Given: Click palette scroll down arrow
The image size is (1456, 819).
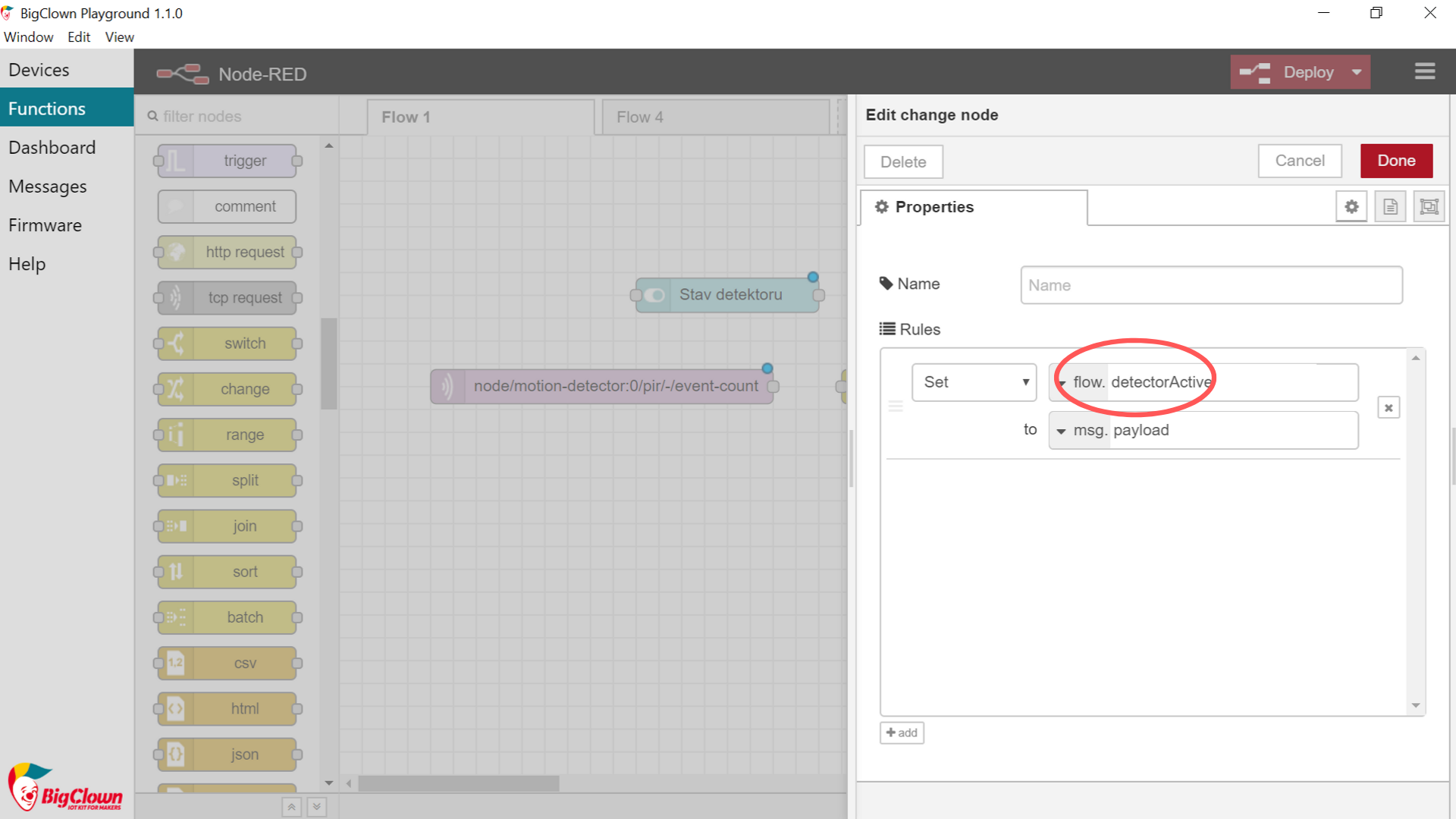Looking at the screenshot, I should click(x=329, y=783).
